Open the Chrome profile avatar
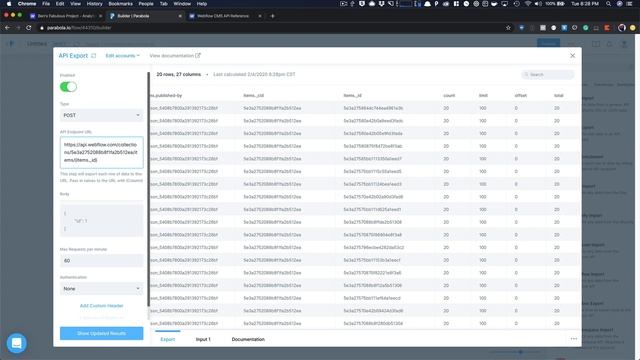 tap(622, 28)
